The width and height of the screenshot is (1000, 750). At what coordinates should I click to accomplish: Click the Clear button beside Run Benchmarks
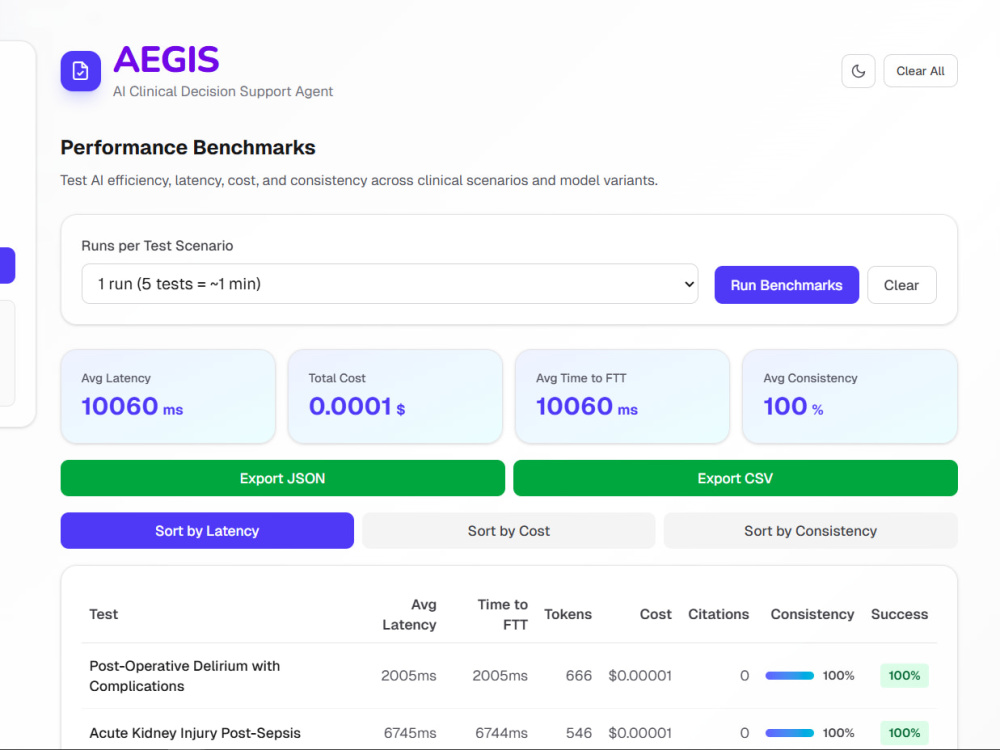click(901, 285)
